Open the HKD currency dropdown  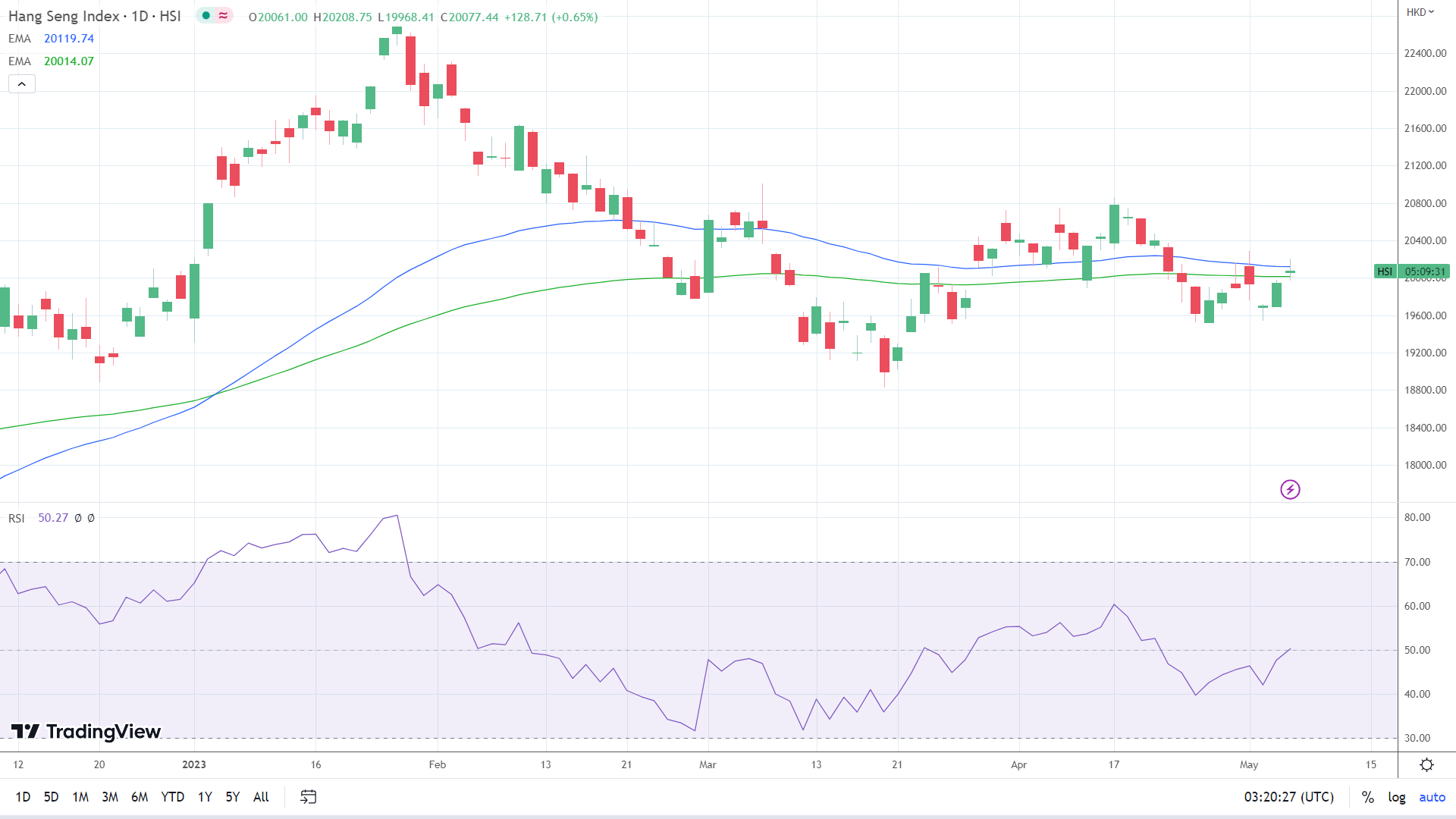tap(1420, 12)
